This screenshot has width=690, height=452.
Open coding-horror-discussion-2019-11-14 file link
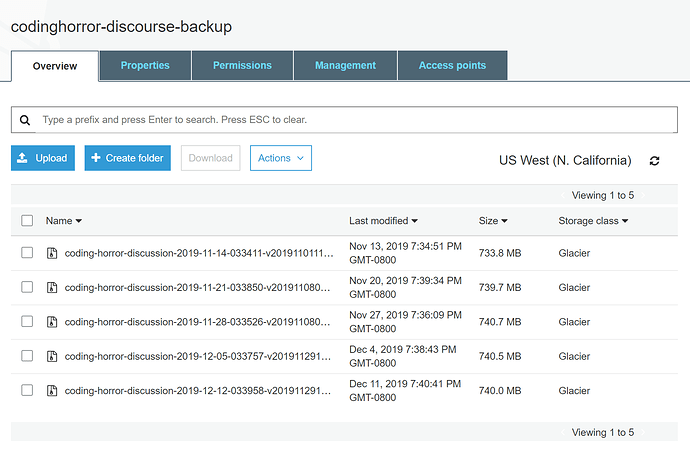[199, 254]
